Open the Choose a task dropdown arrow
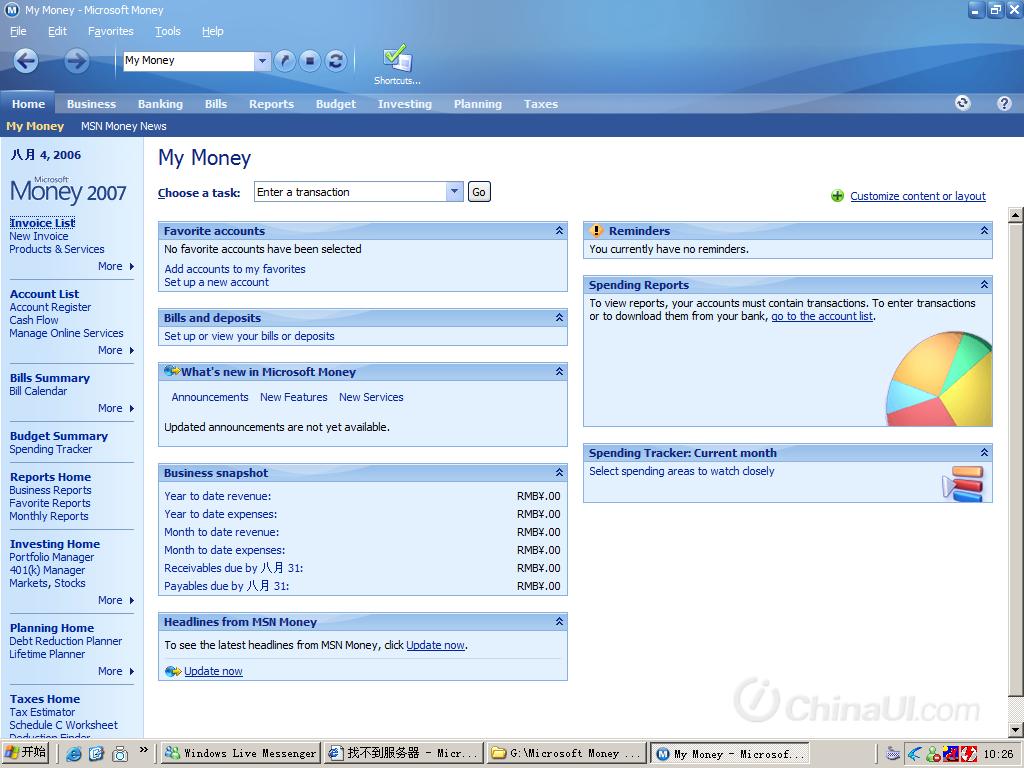Image resolution: width=1024 pixels, height=768 pixels. point(454,192)
